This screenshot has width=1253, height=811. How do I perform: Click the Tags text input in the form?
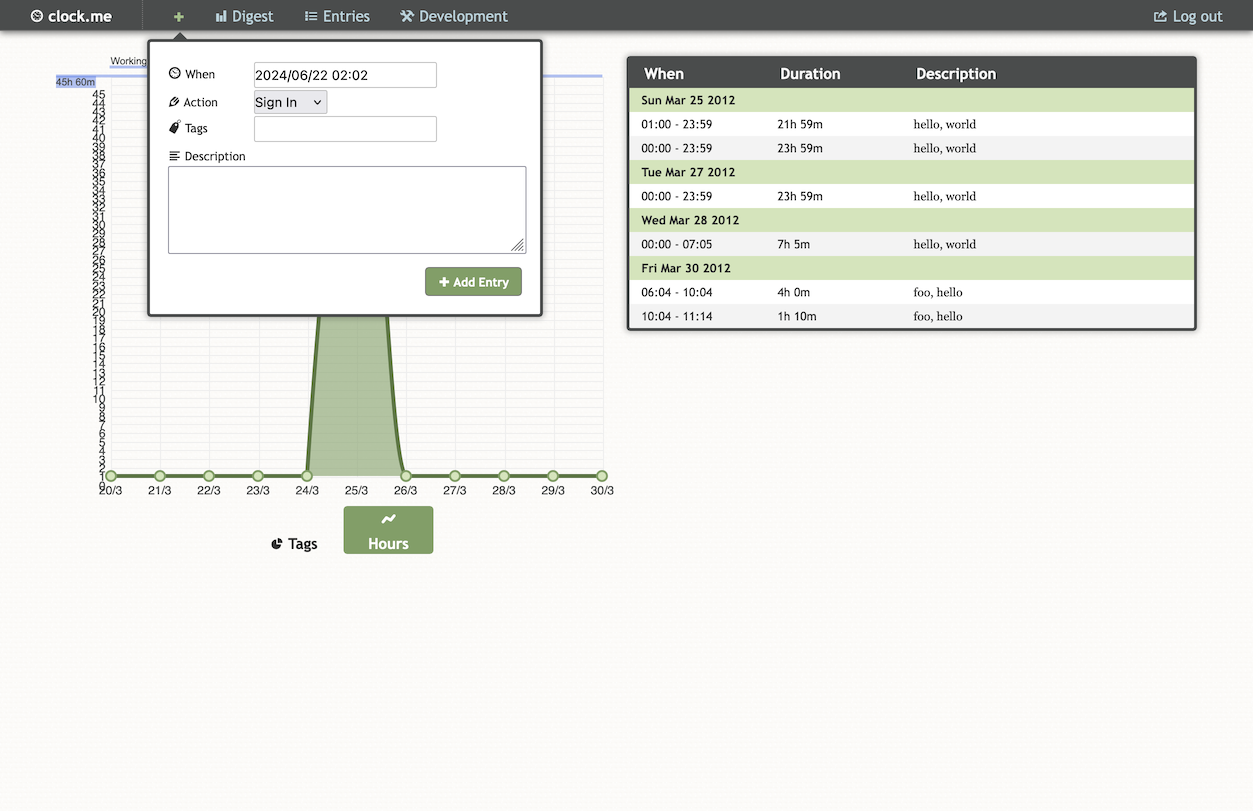[x=345, y=129]
